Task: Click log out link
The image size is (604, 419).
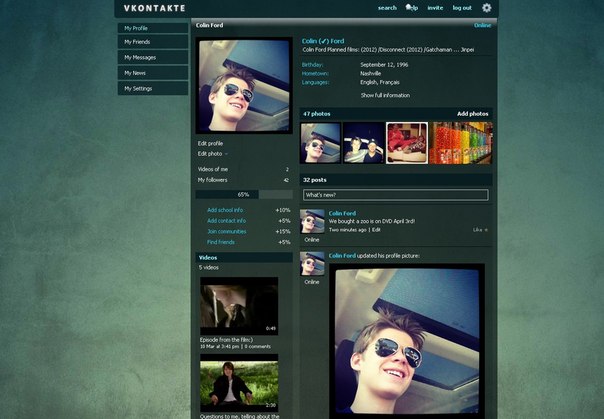Action: (x=462, y=8)
